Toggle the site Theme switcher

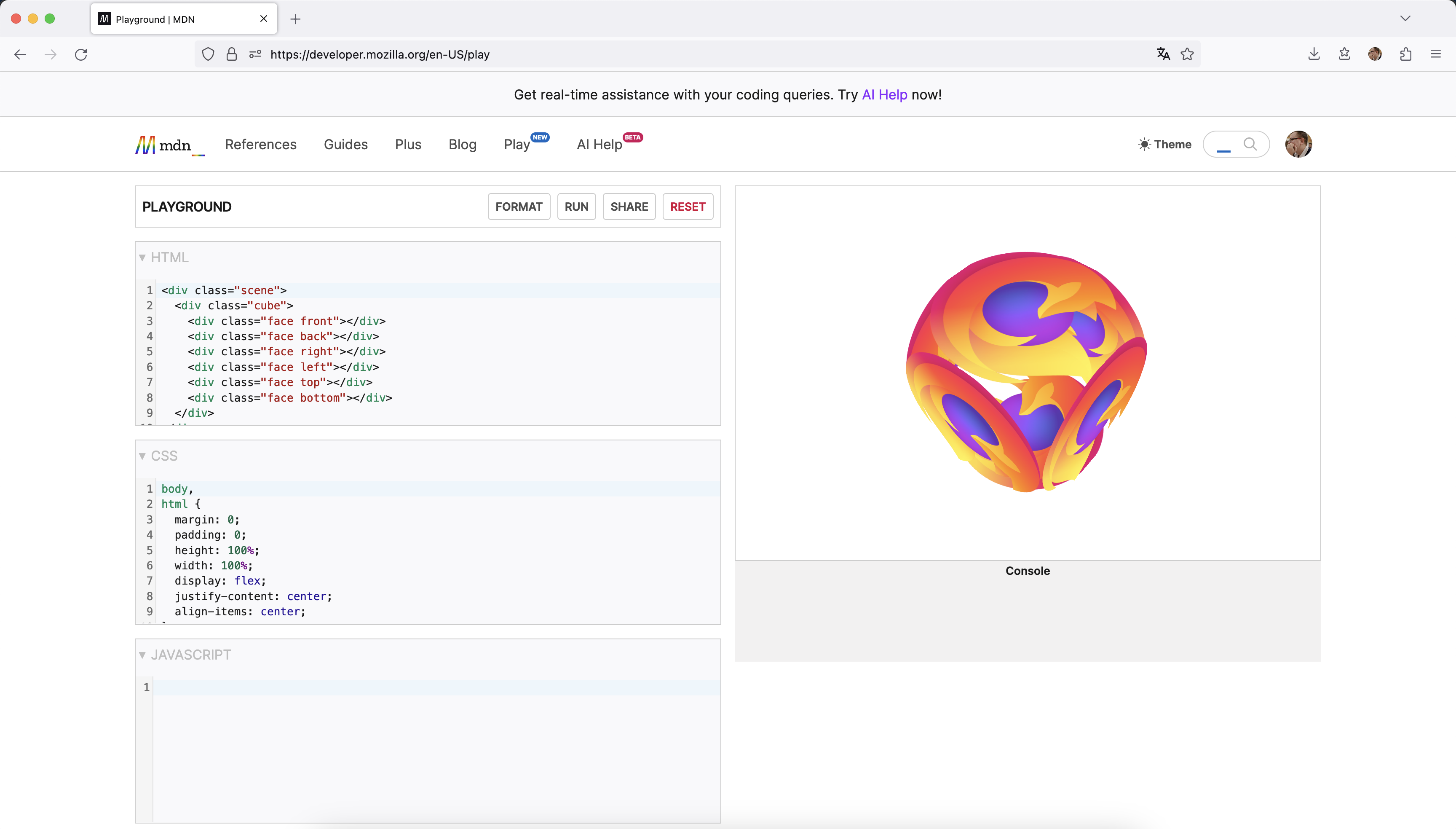click(x=1164, y=144)
